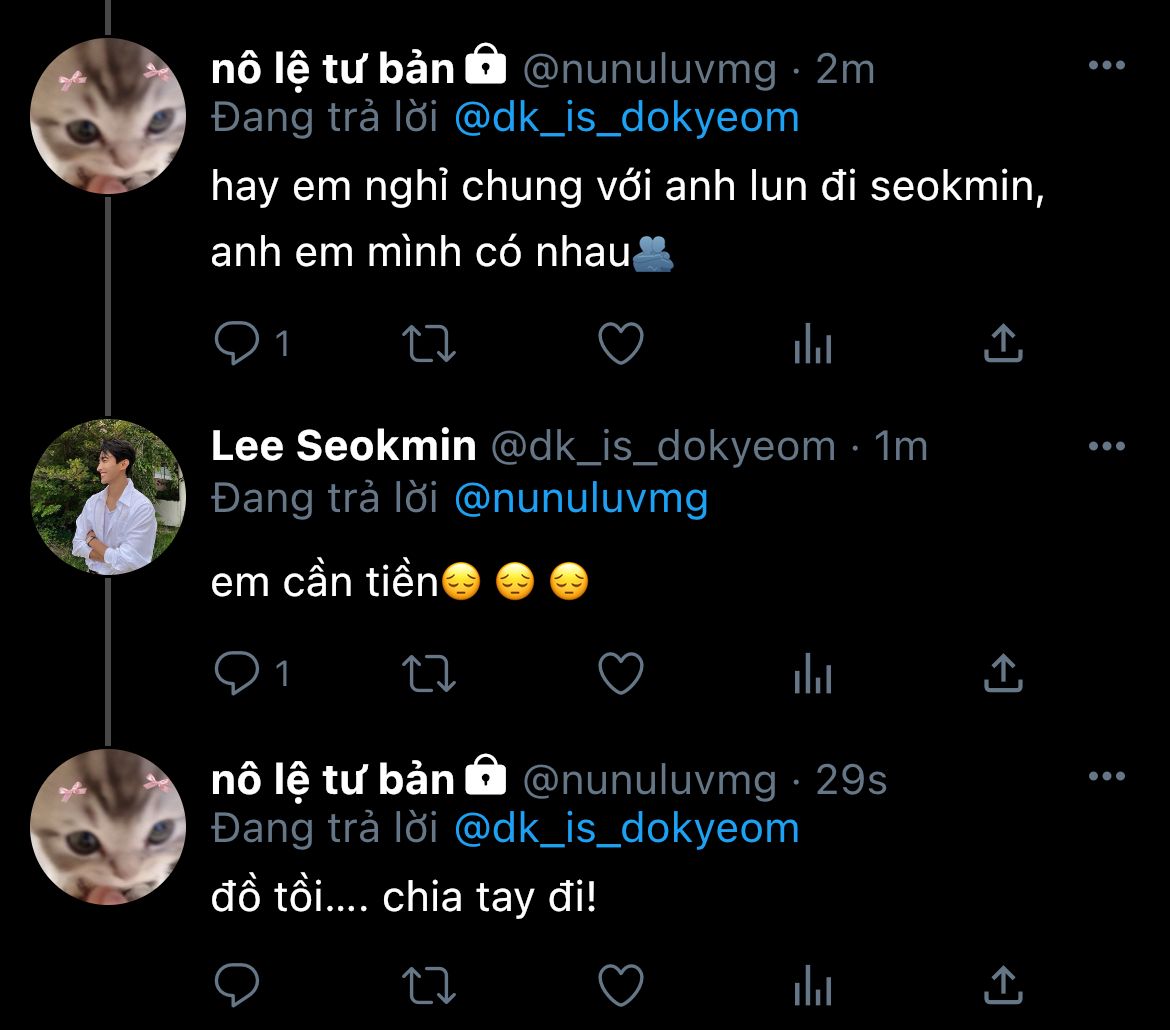Viewport: 1170px width, 1030px height.
Task: Open more options on the first tweet
Action: coord(1106,66)
